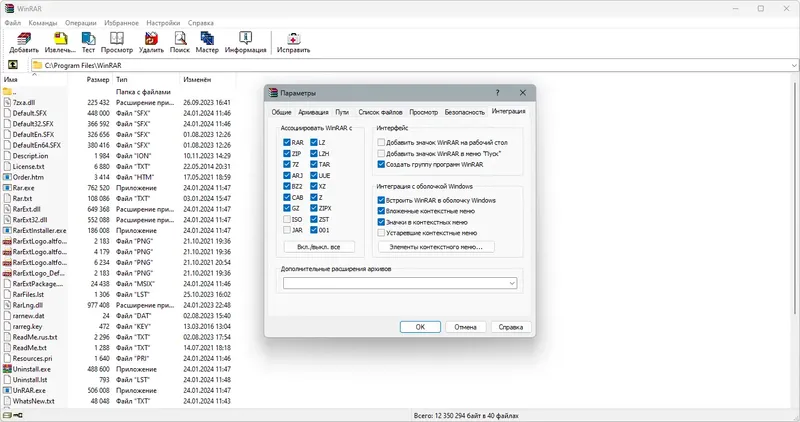Select the RarLng.dll file icon
This screenshot has width=800, height=422.
coord(7,305)
